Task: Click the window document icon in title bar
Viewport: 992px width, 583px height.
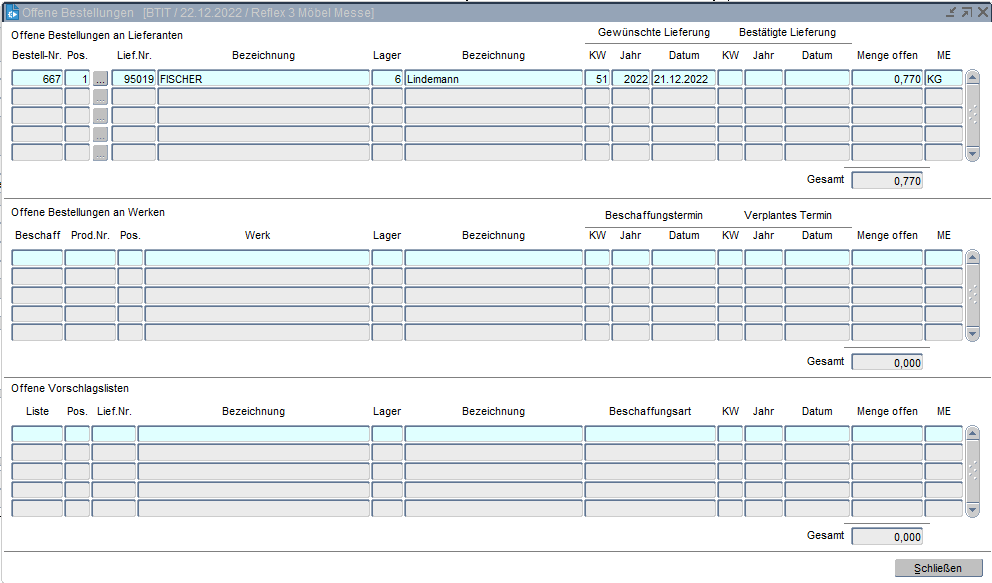Action: pyautogui.click(x=13, y=12)
